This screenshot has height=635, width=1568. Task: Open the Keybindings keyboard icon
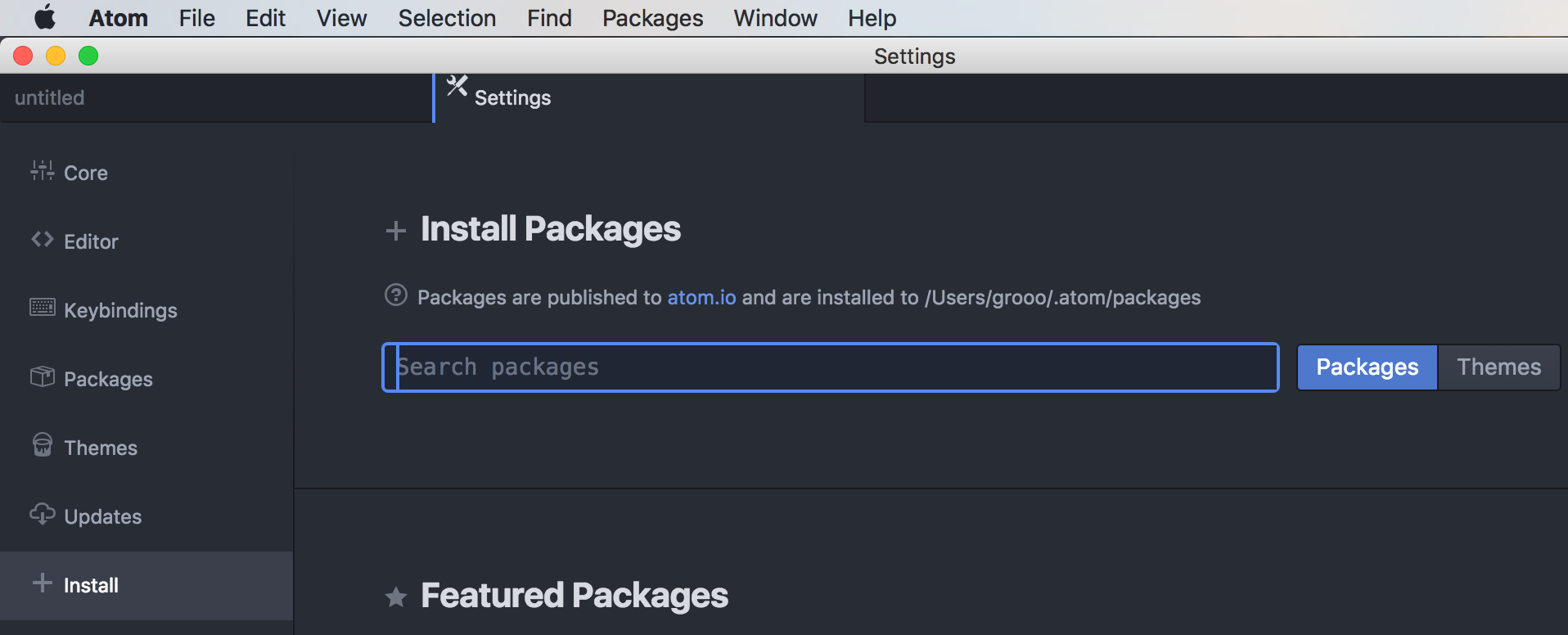43,308
